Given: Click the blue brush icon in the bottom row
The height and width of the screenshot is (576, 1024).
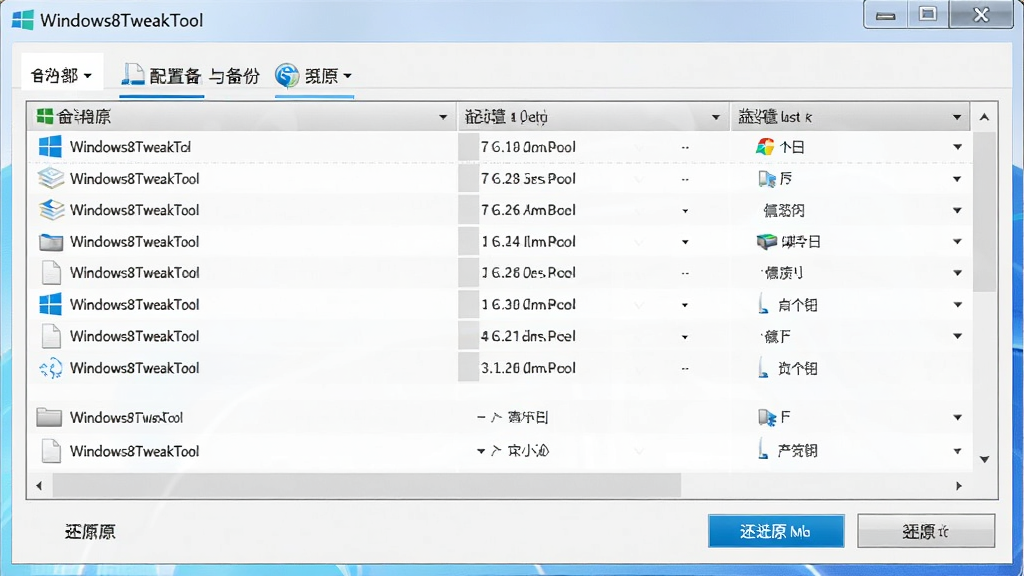Looking at the screenshot, I should coord(763,450).
